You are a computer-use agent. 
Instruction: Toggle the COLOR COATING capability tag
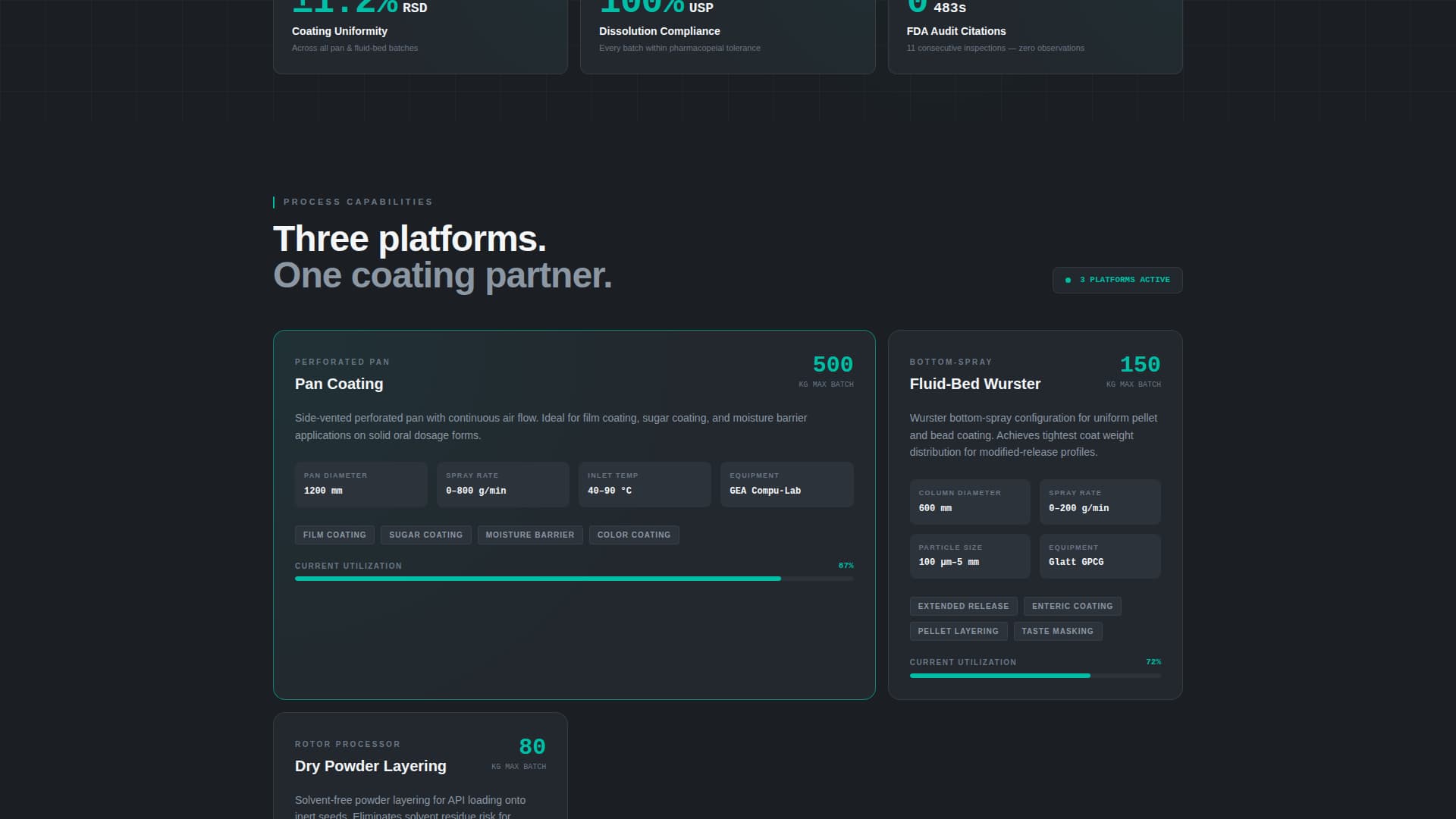[634, 535]
